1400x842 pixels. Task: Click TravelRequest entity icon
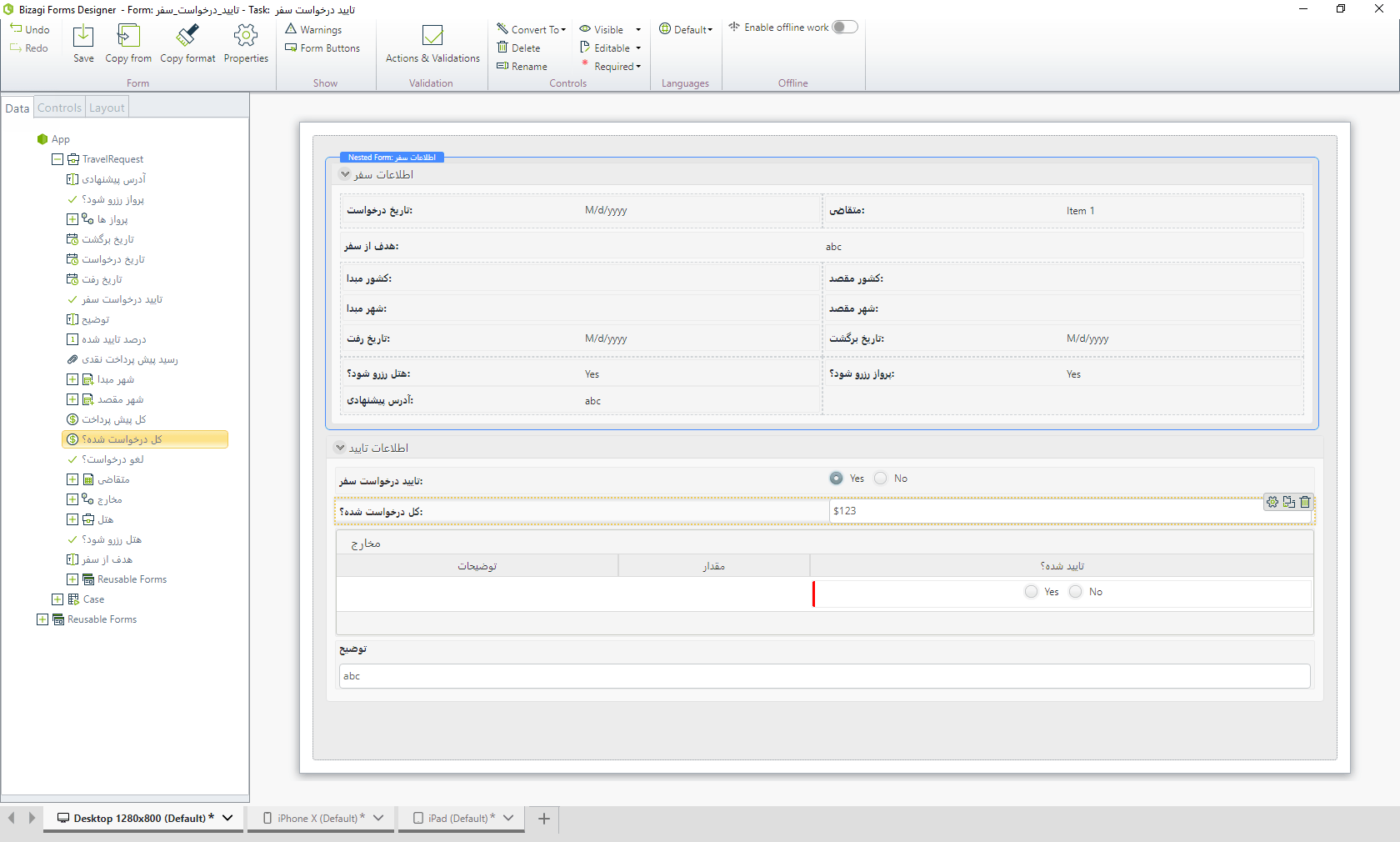(73, 159)
